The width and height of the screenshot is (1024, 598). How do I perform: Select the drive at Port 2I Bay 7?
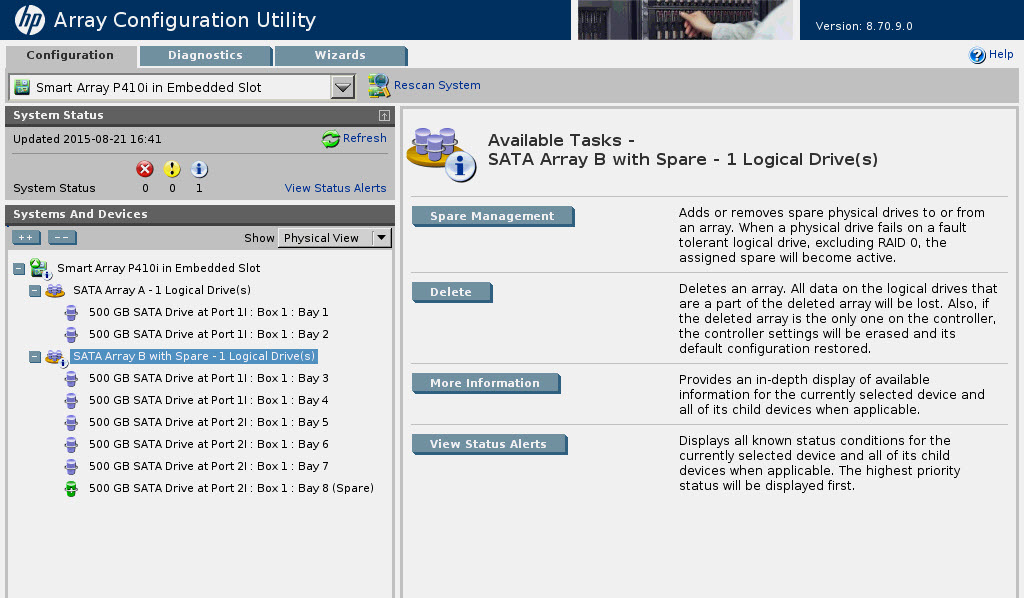[208, 466]
